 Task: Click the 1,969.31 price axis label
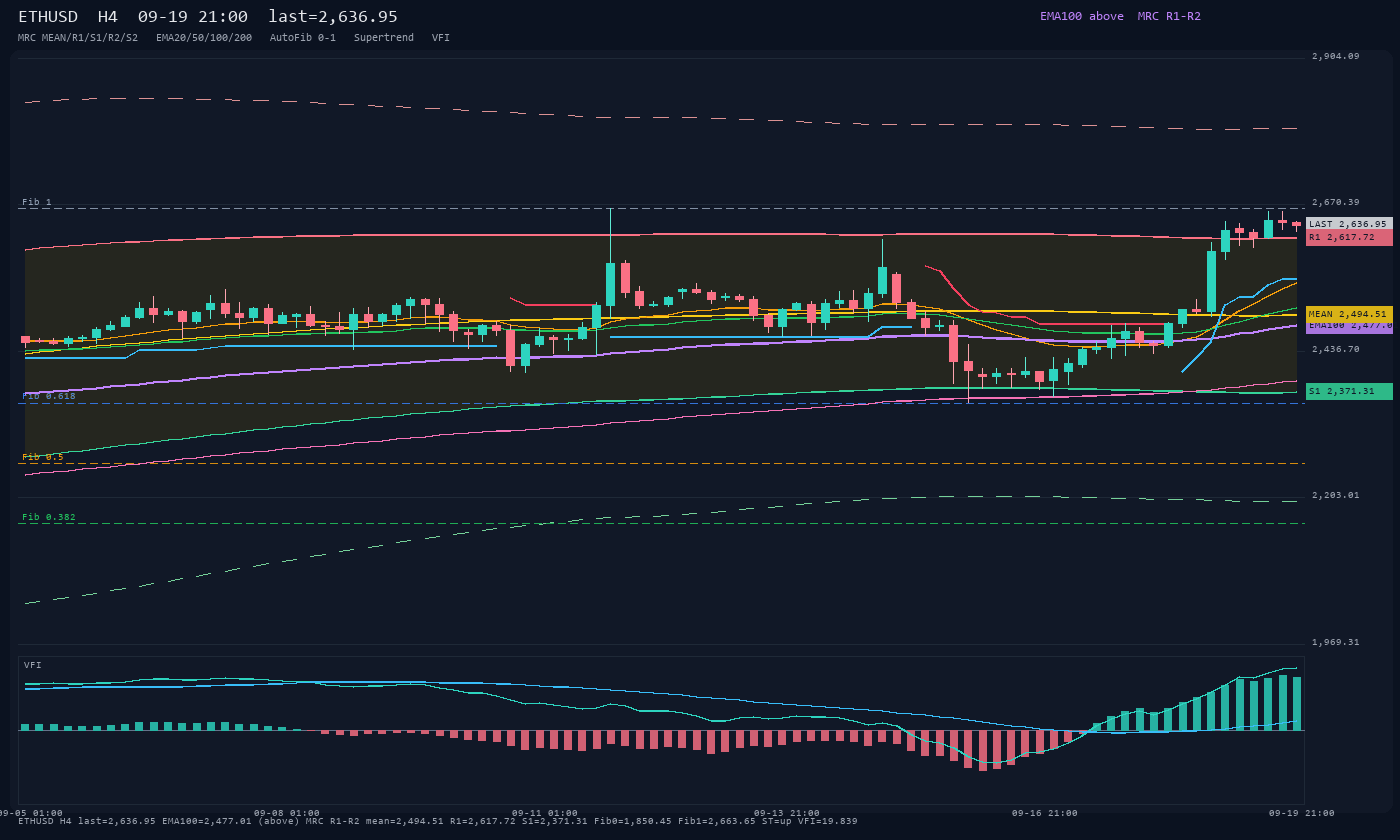1336,642
